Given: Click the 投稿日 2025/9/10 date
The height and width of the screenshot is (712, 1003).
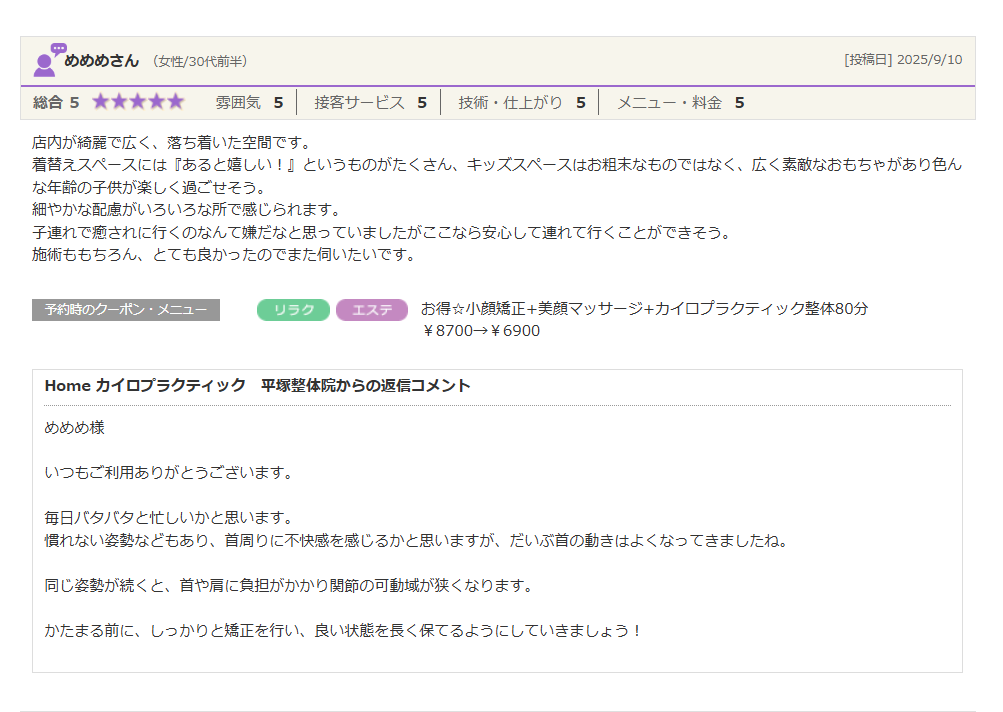Looking at the screenshot, I should click(903, 60).
